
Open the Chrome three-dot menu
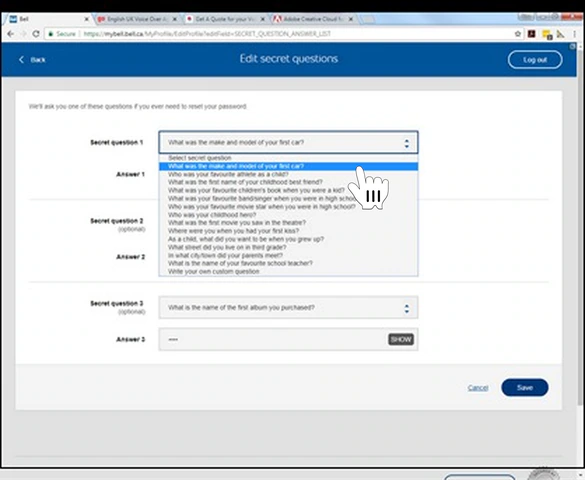575,34
